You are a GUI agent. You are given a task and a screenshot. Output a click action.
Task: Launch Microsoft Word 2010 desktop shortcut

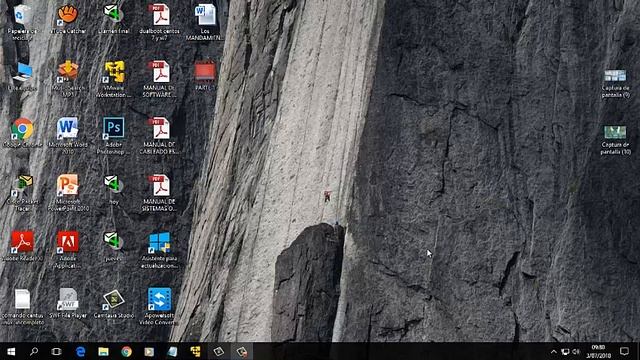point(68,136)
